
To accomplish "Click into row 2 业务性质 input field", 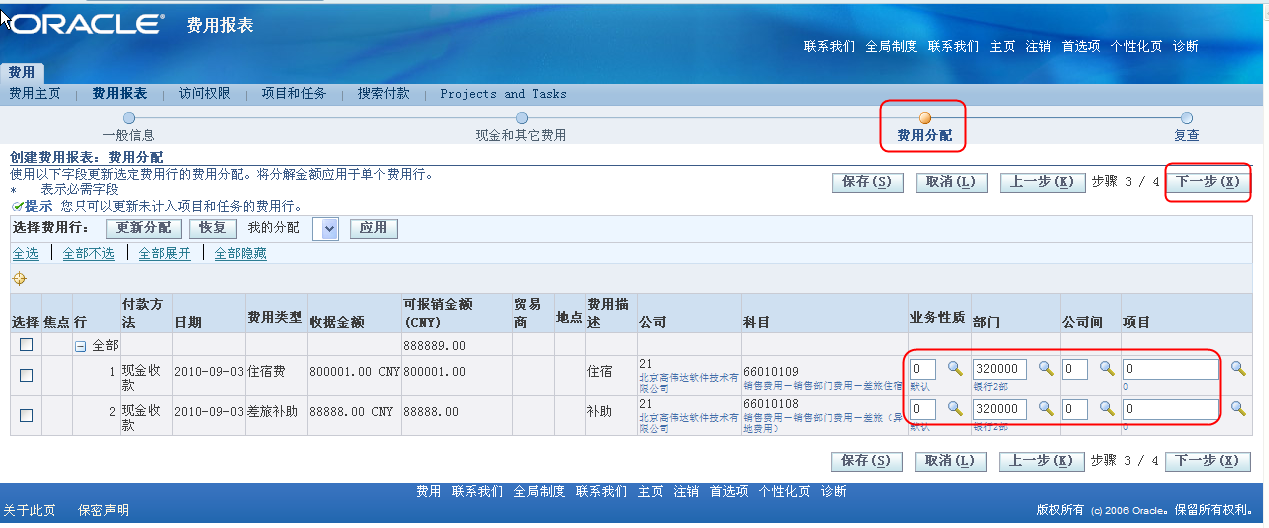I will 923,409.
